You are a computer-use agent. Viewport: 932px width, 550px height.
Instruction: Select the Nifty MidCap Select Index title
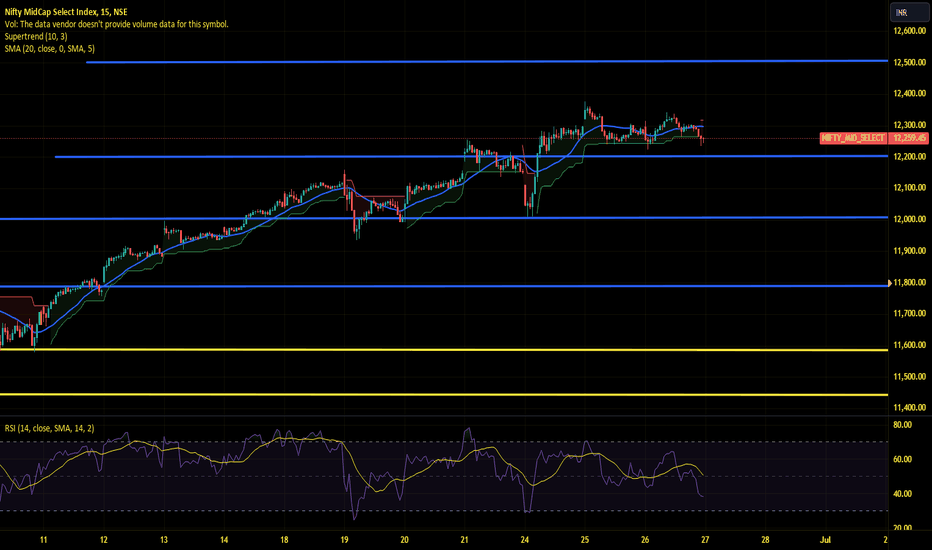(65, 12)
